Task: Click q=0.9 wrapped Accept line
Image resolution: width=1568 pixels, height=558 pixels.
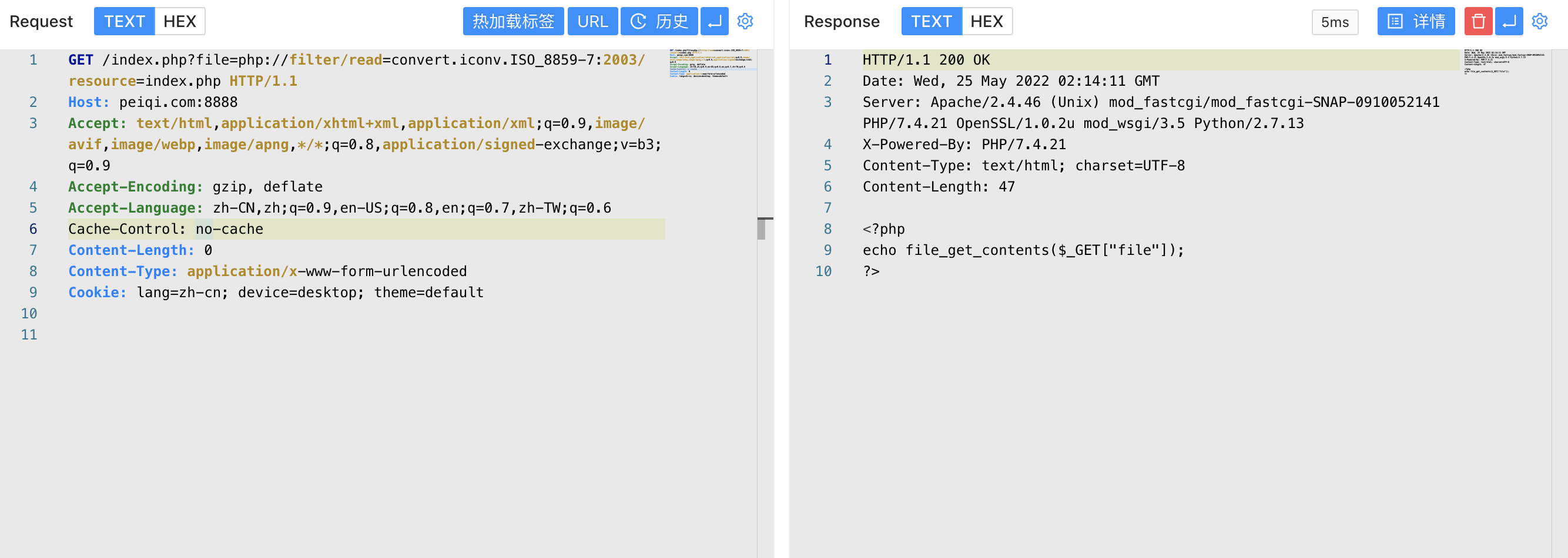Action: (x=89, y=165)
